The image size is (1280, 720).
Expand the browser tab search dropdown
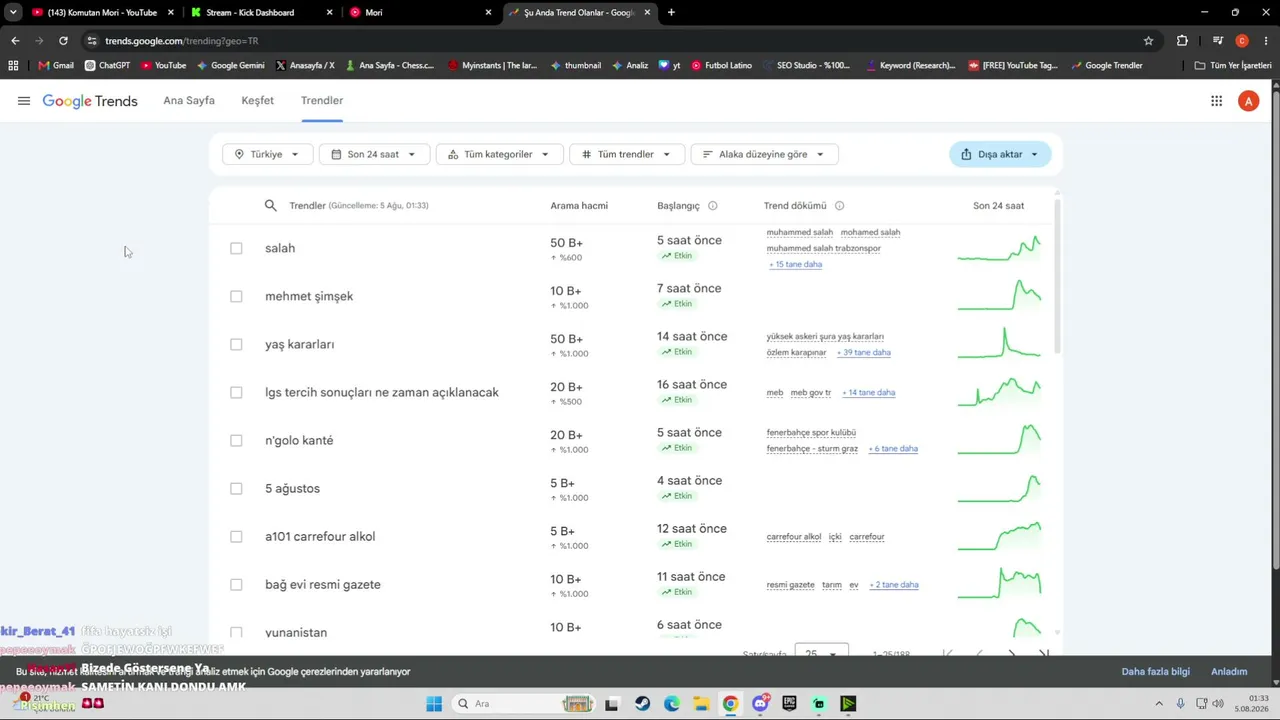click(13, 13)
